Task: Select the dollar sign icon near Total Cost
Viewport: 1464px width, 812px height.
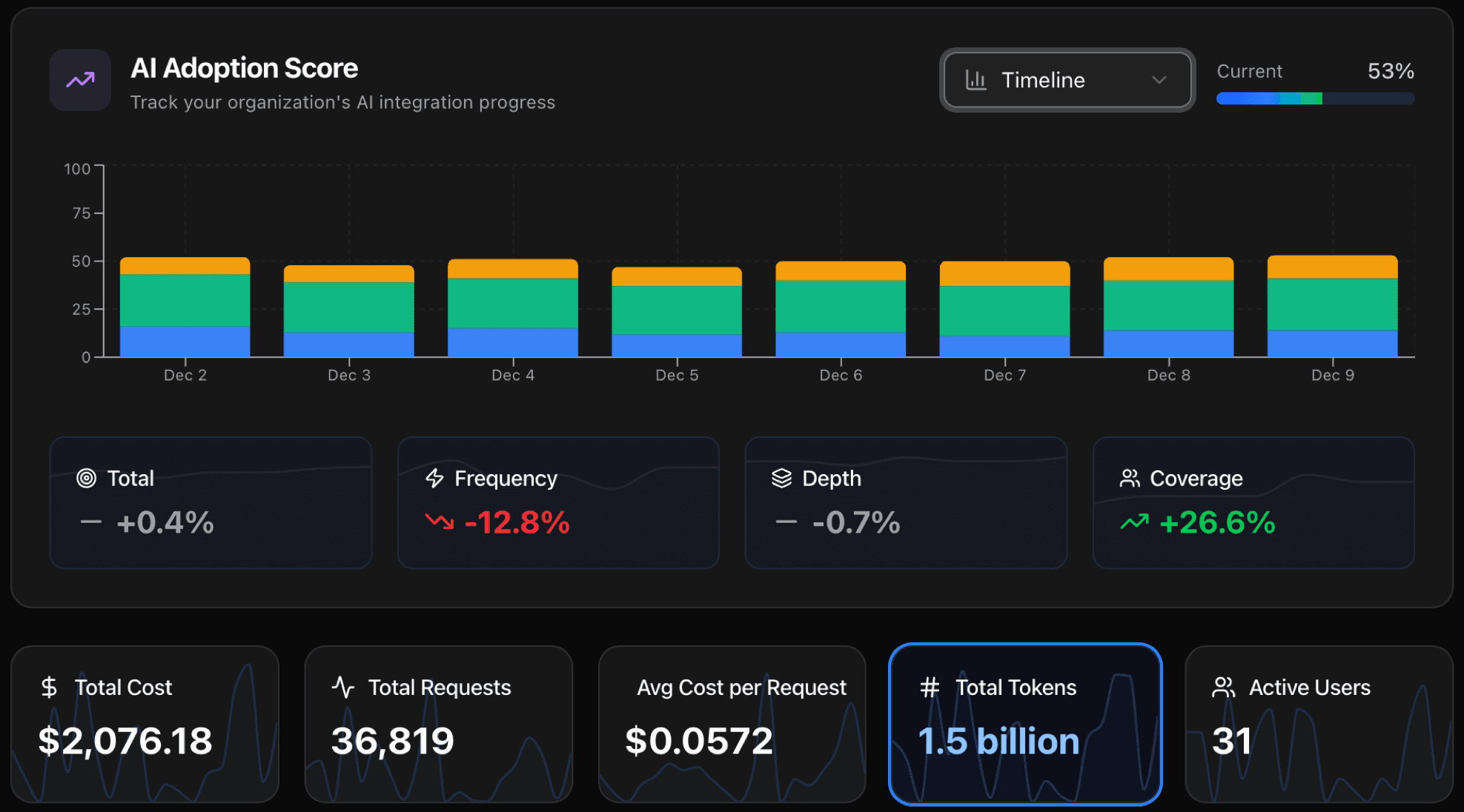Action: (49, 688)
